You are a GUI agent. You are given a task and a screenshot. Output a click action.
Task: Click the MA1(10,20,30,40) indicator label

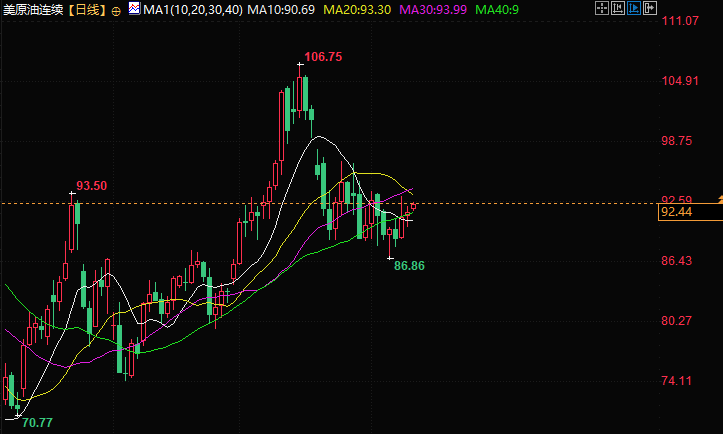click(x=193, y=10)
